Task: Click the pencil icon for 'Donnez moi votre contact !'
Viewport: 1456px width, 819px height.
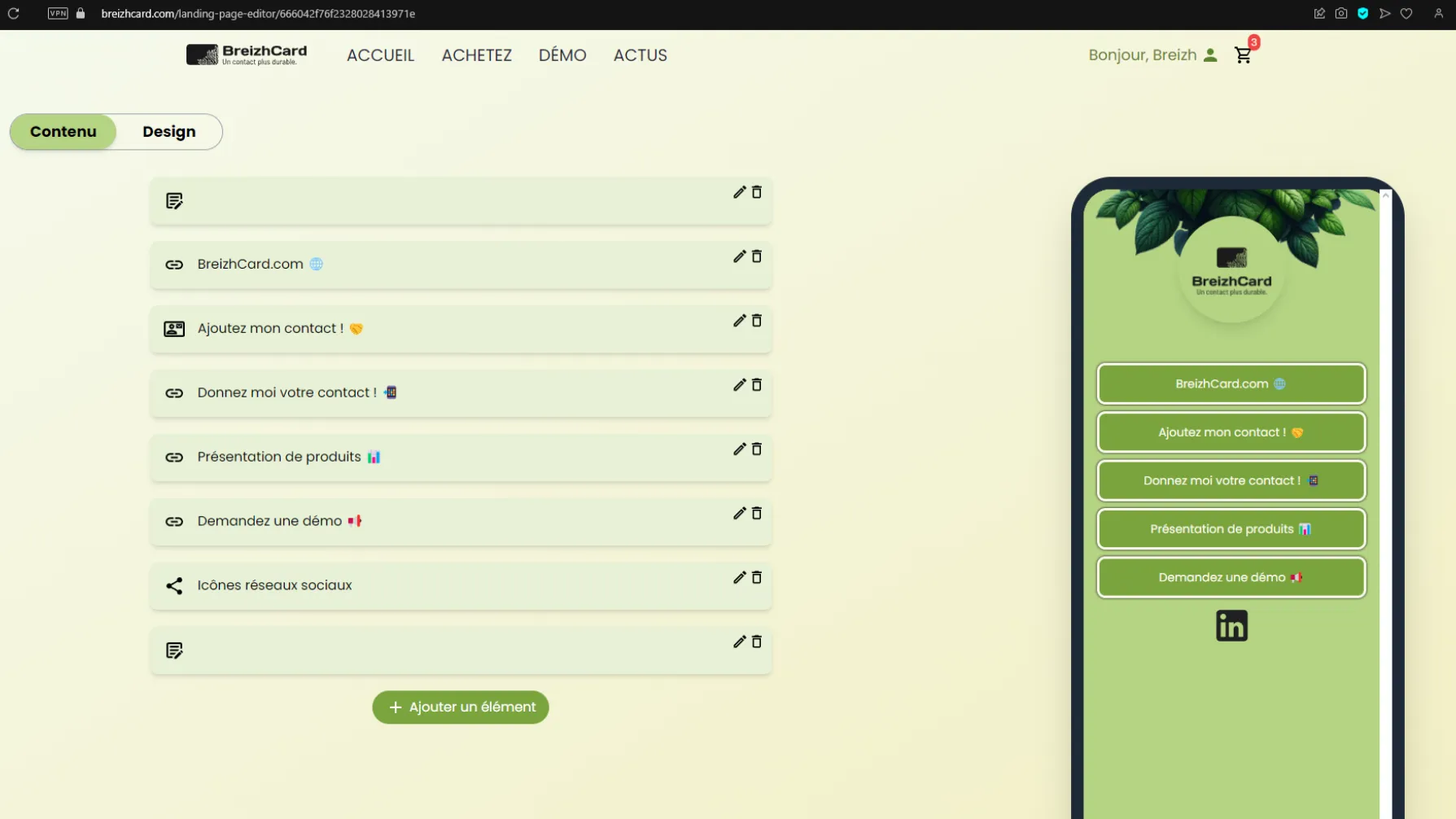Action: click(x=739, y=385)
